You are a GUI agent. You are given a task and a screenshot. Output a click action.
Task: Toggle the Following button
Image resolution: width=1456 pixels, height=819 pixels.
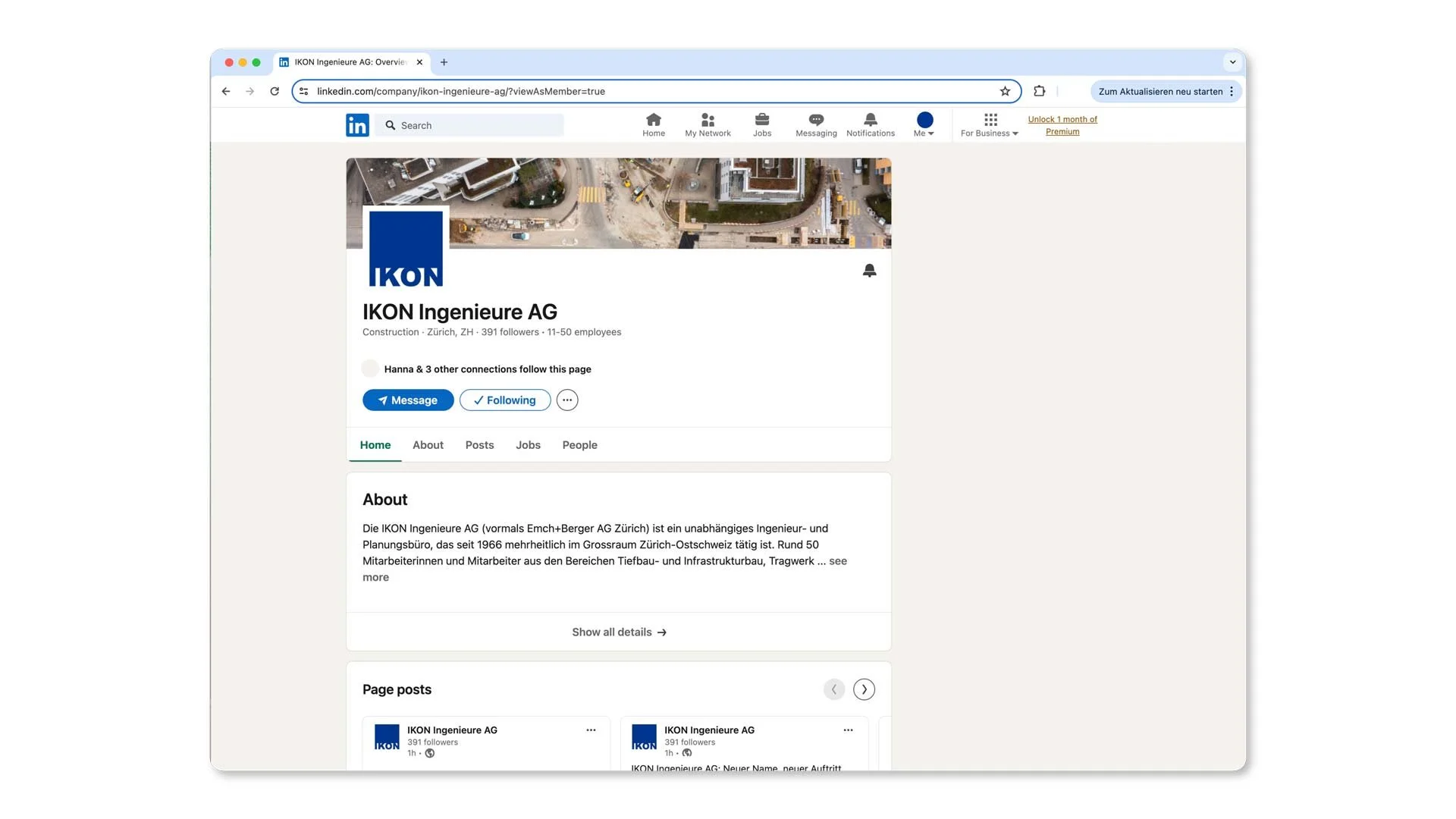tap(504, 400)
